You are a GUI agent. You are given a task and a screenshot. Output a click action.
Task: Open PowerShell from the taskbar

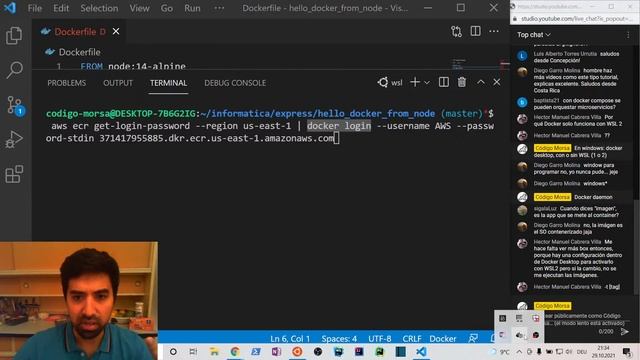256,351
